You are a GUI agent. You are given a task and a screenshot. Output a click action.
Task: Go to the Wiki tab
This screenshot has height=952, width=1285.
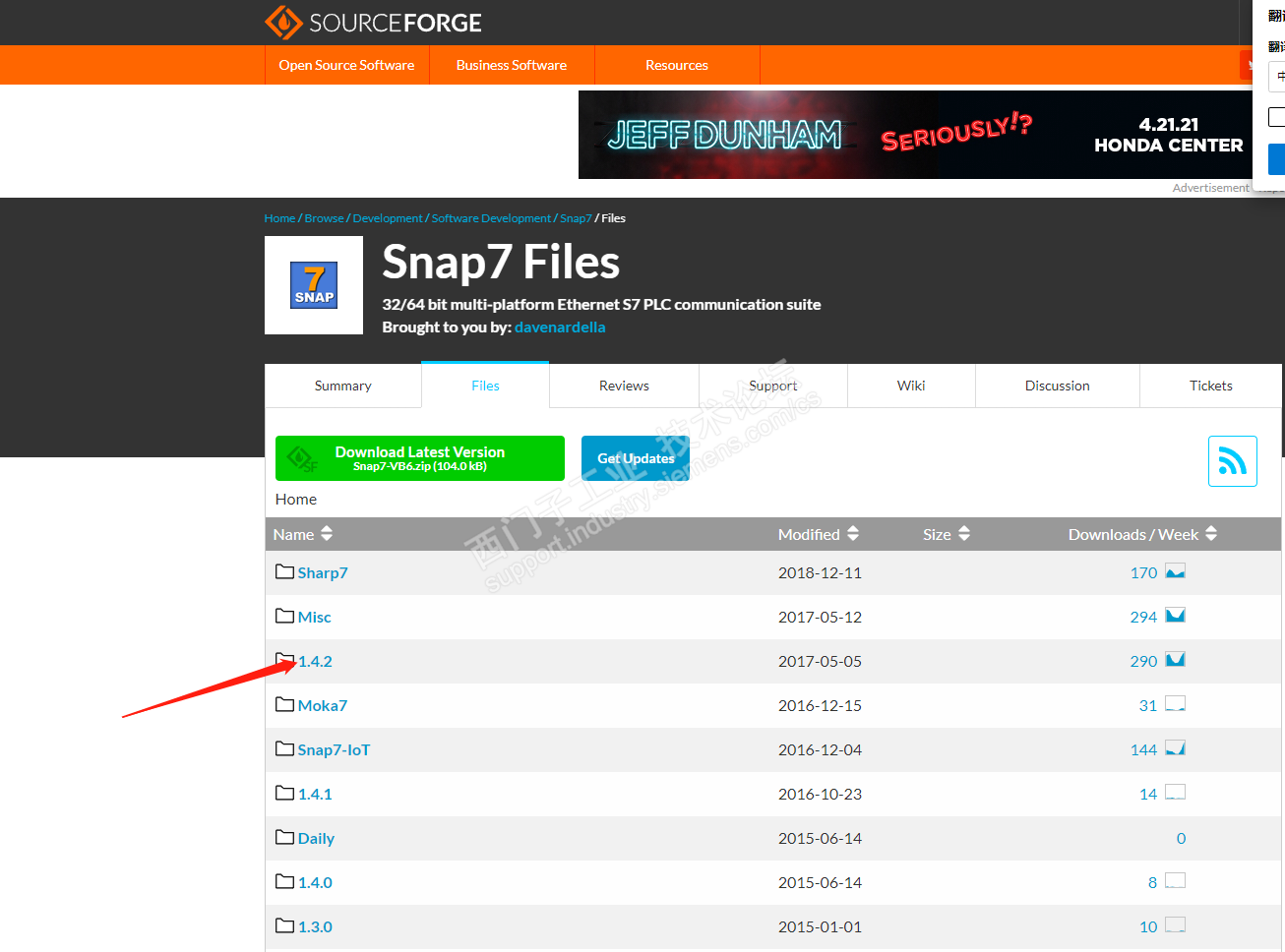(911, 386)
